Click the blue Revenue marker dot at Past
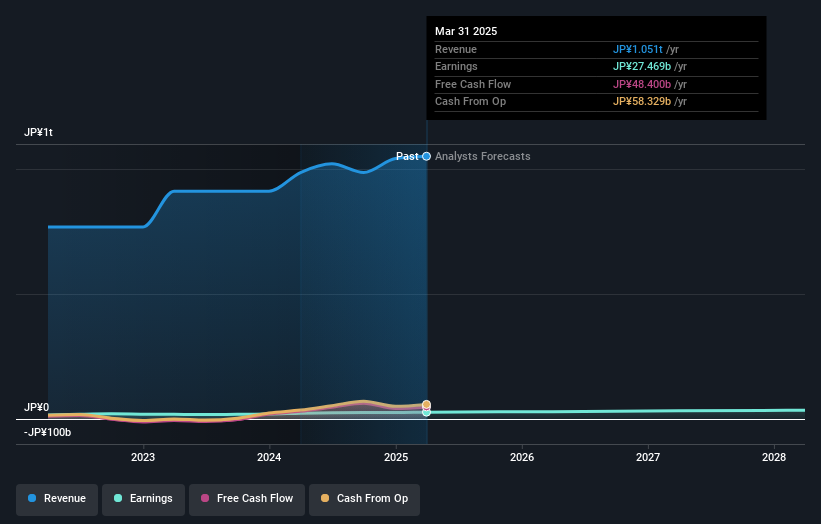 tap(427, 156)
